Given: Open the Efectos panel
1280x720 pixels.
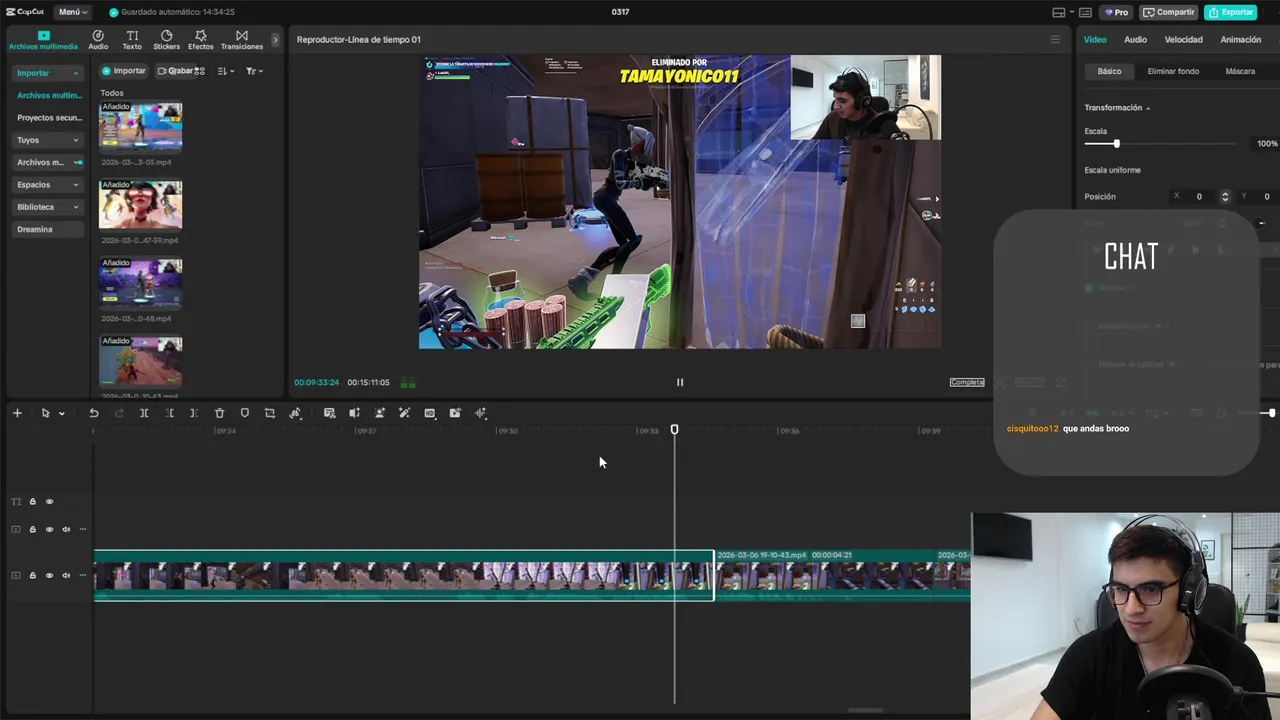Looking at the screenshot, I should (x=201, y=39).
